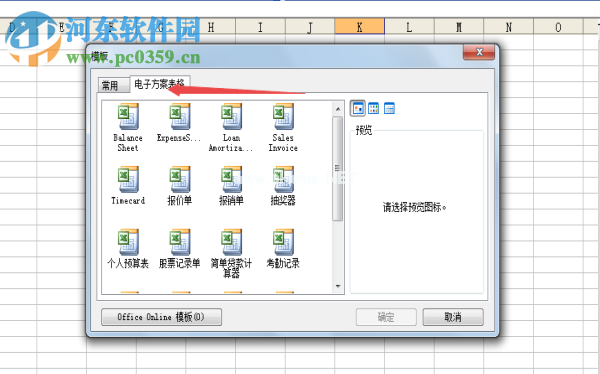
Task: Select column N header in spreadsheet
Action: [509, 27]
